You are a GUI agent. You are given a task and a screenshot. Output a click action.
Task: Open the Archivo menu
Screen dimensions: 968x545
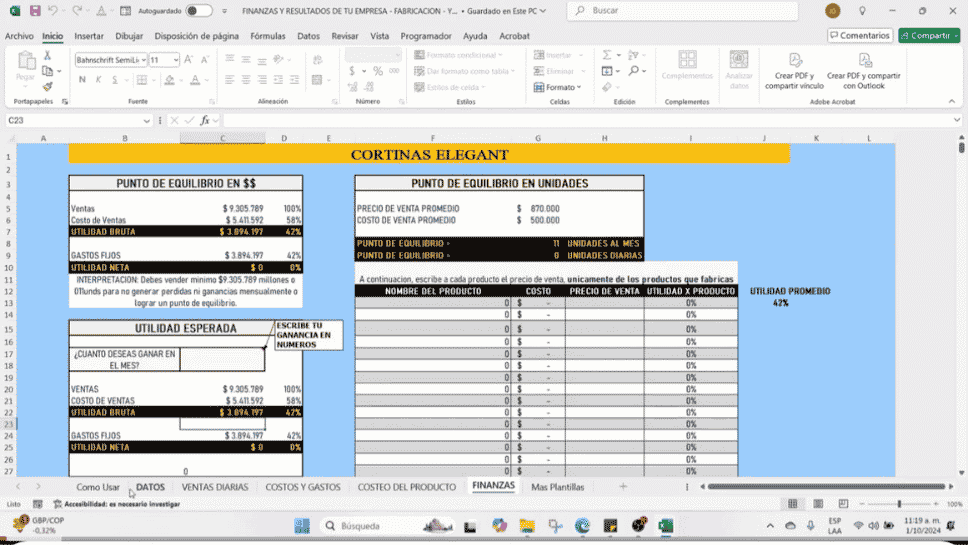click(19, 36)
